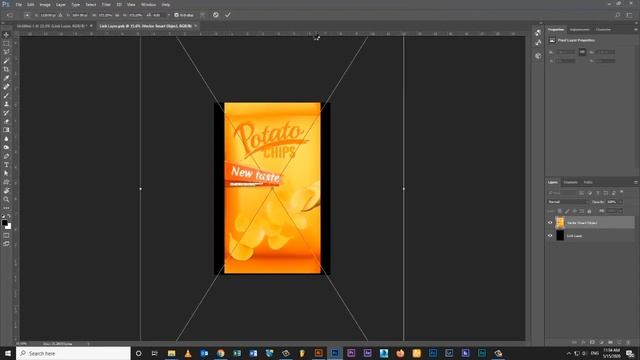Toggle the maintain aspect ratio link
Viewport: 640px width, 360px height.
pos(116,15)
